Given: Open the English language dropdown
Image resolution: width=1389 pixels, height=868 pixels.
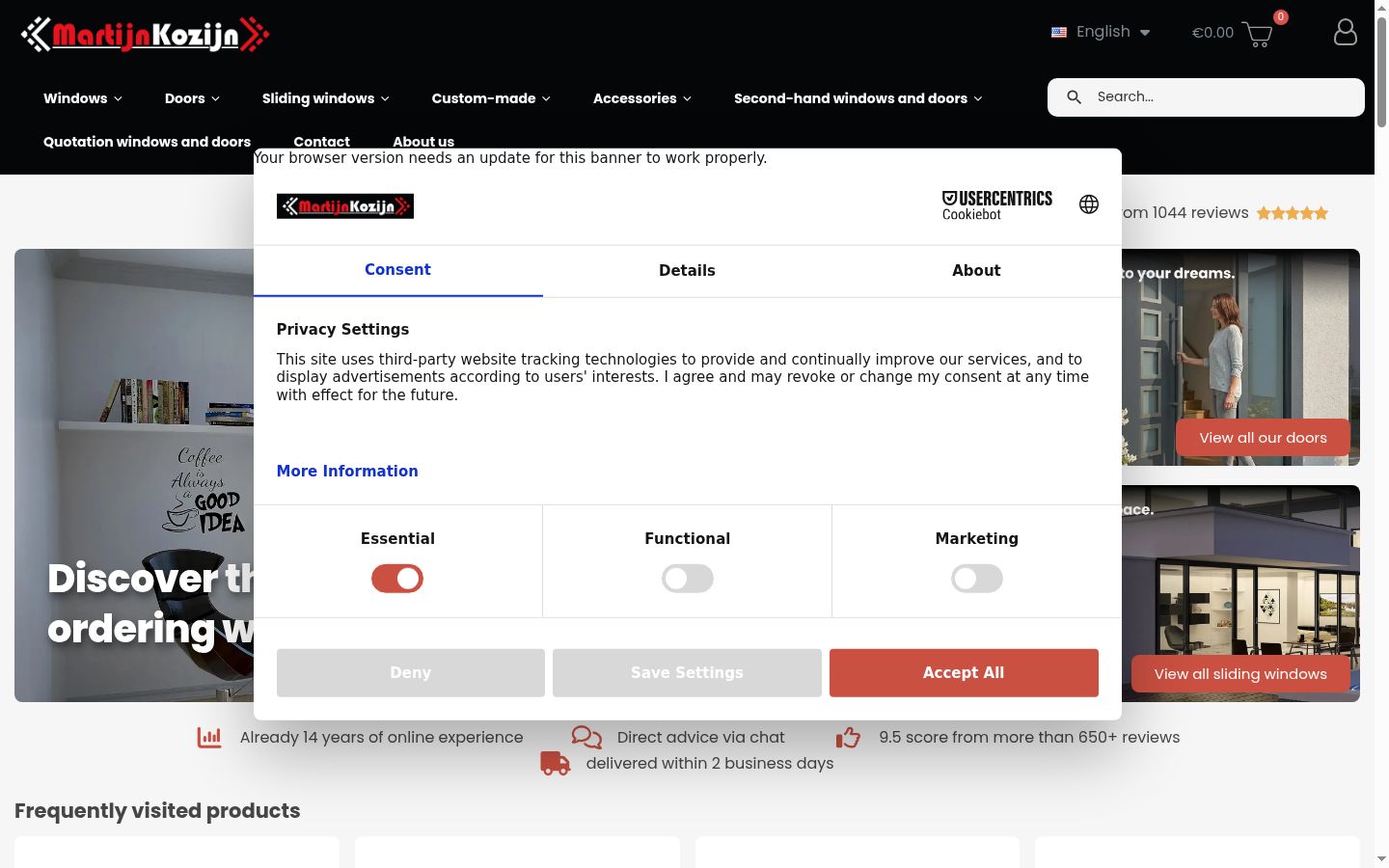Looking at the screenshot, I should (1102, 32).
